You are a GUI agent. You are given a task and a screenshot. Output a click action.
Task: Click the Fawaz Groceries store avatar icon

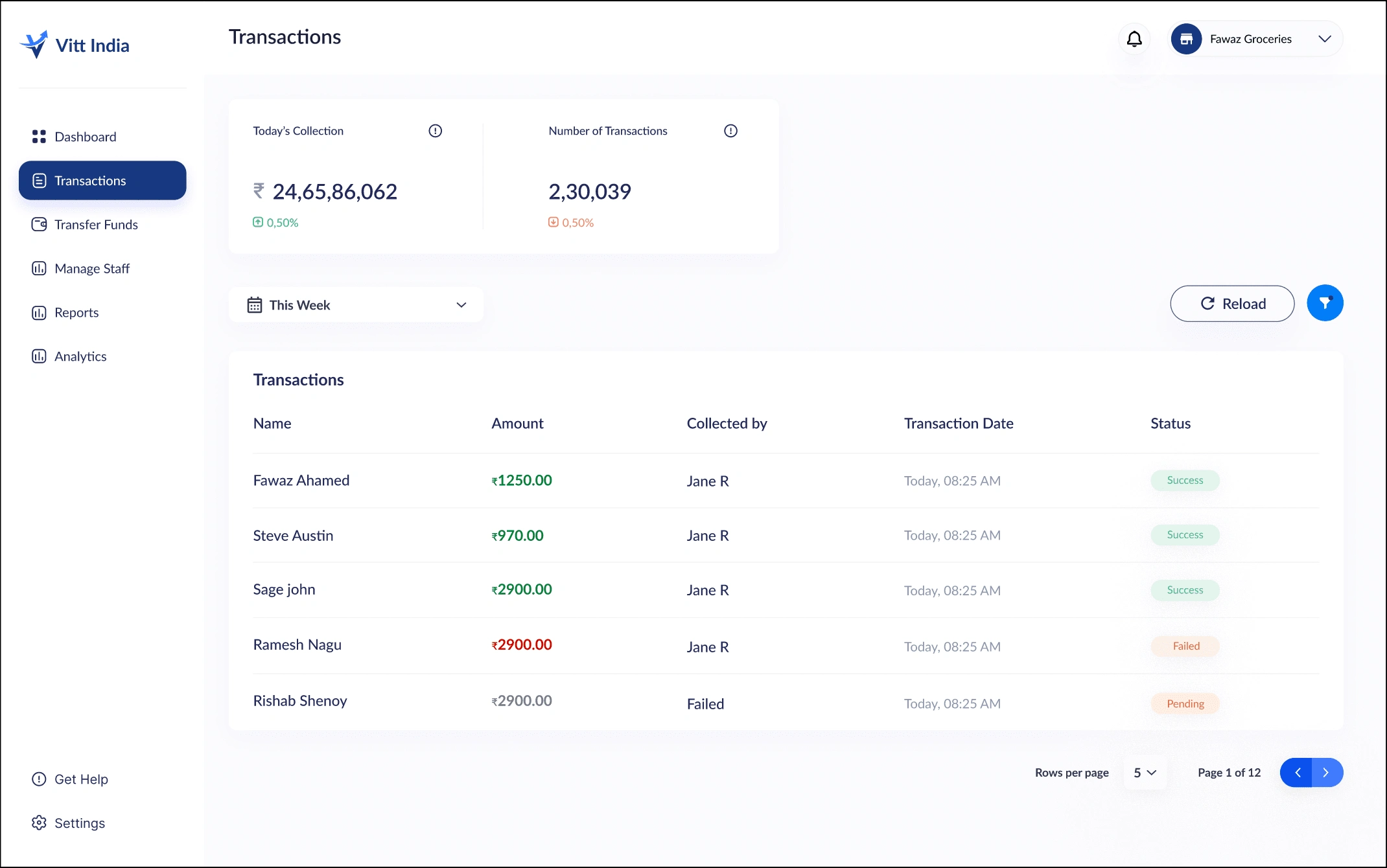coord(1186,39)
